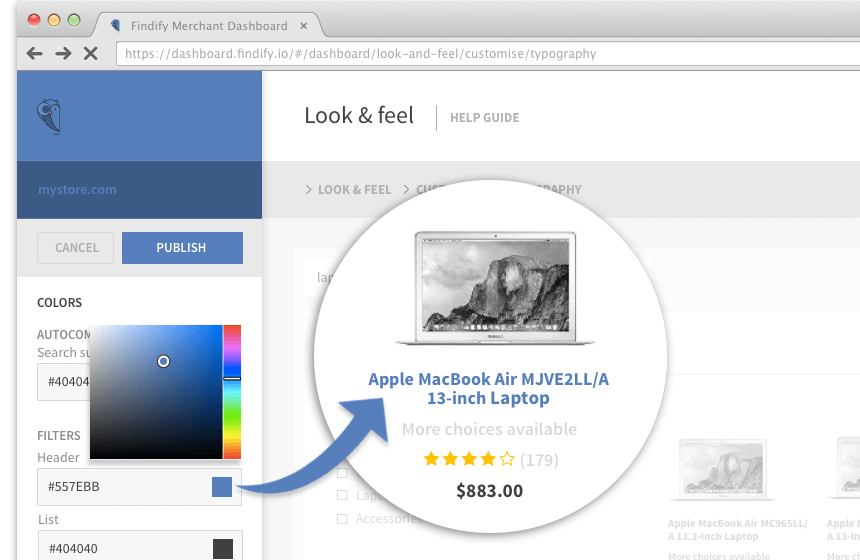Click the #557EBB Header hex field
The width and height of the screenshot is (860, 560).
point(120,487)
